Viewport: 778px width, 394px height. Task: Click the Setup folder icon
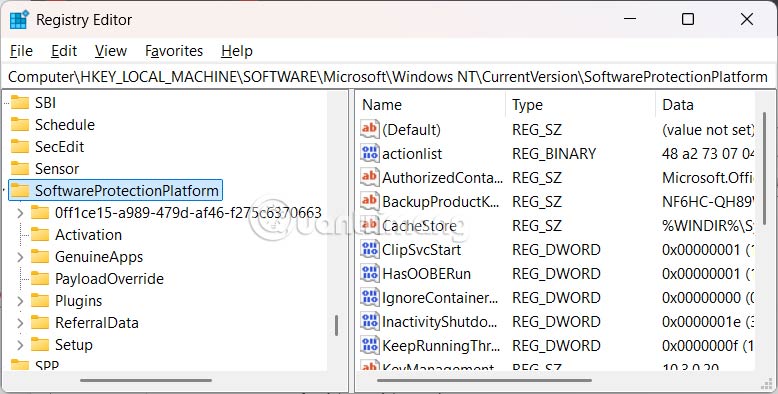[x=40, y=345]
